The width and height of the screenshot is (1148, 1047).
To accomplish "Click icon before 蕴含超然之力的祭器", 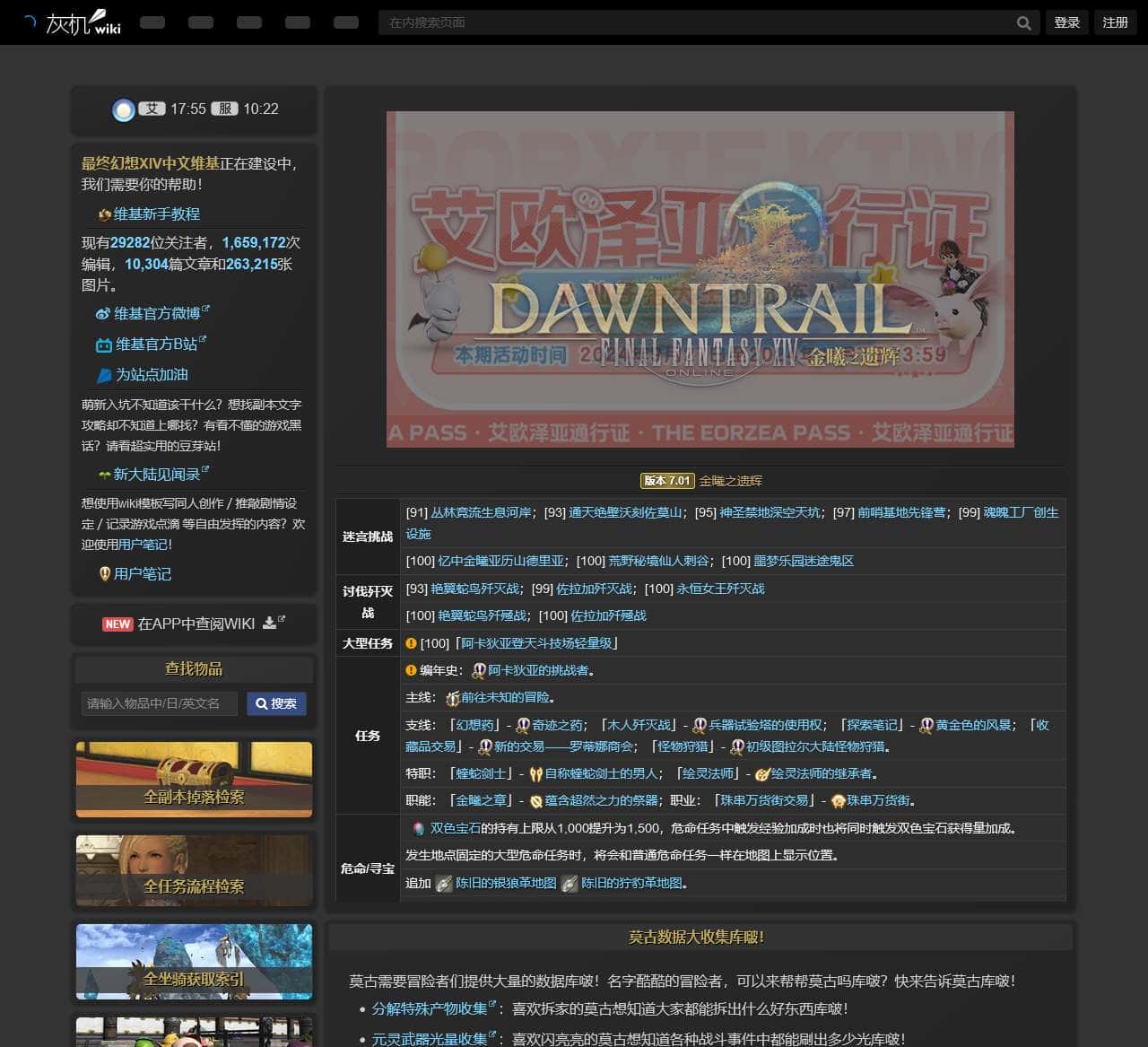I will [x=535, y=801].
